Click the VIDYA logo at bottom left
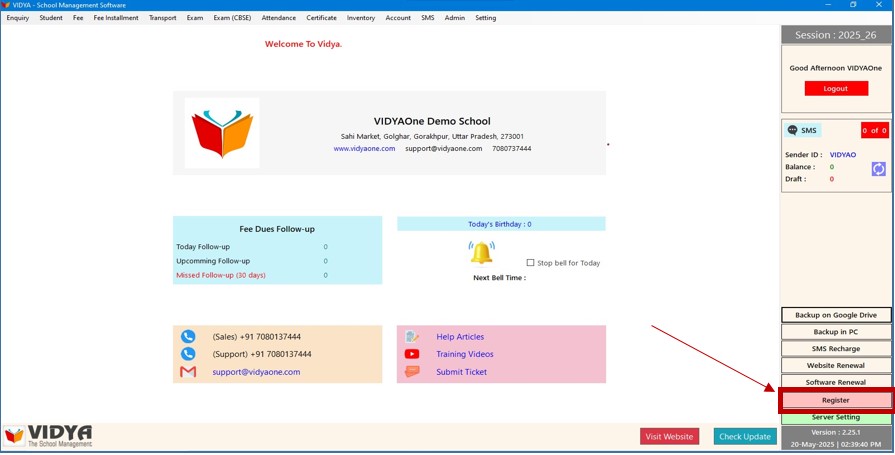 (x=48, y=436)
